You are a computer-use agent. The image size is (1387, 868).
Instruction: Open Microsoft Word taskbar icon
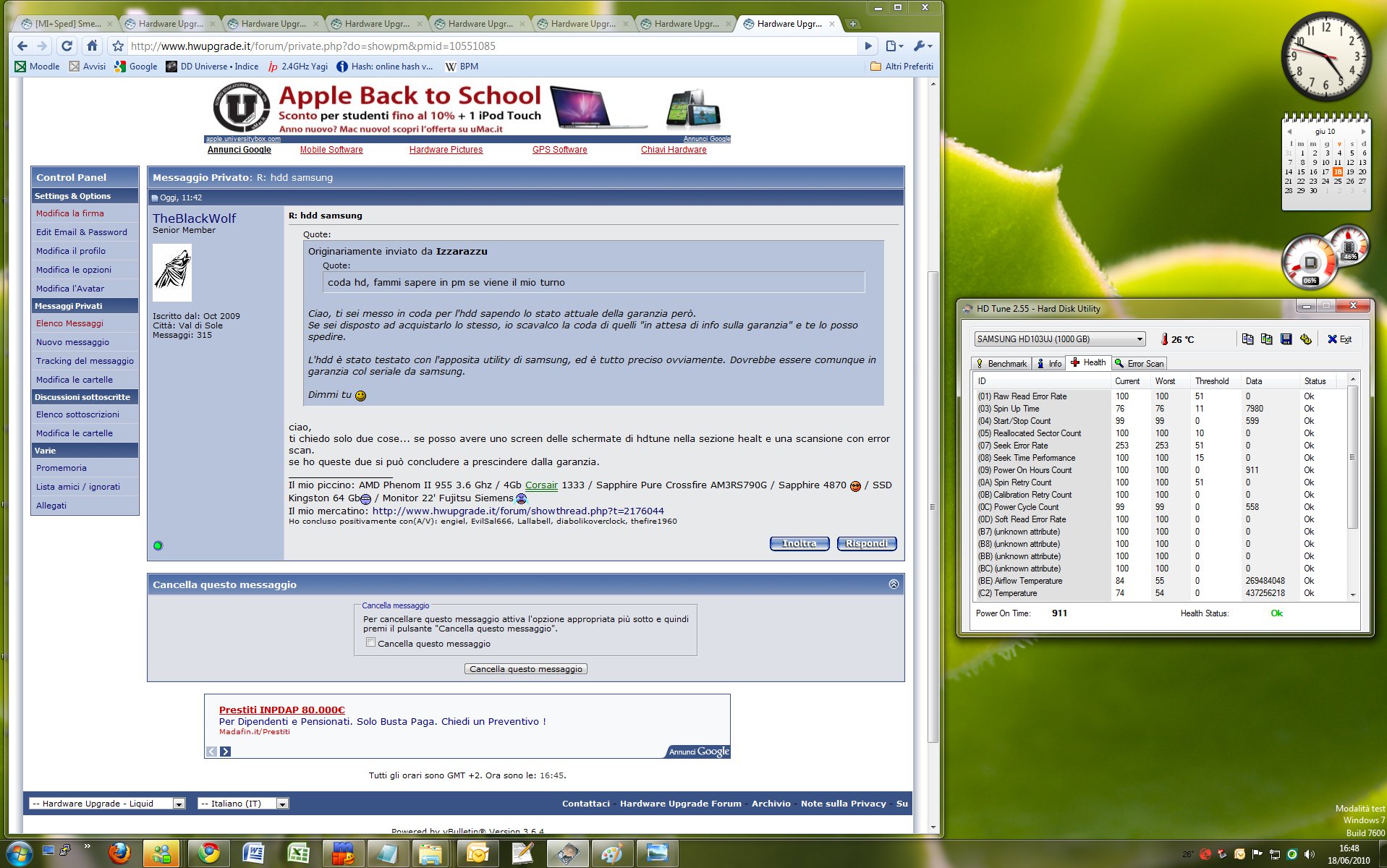click(253, 854)
